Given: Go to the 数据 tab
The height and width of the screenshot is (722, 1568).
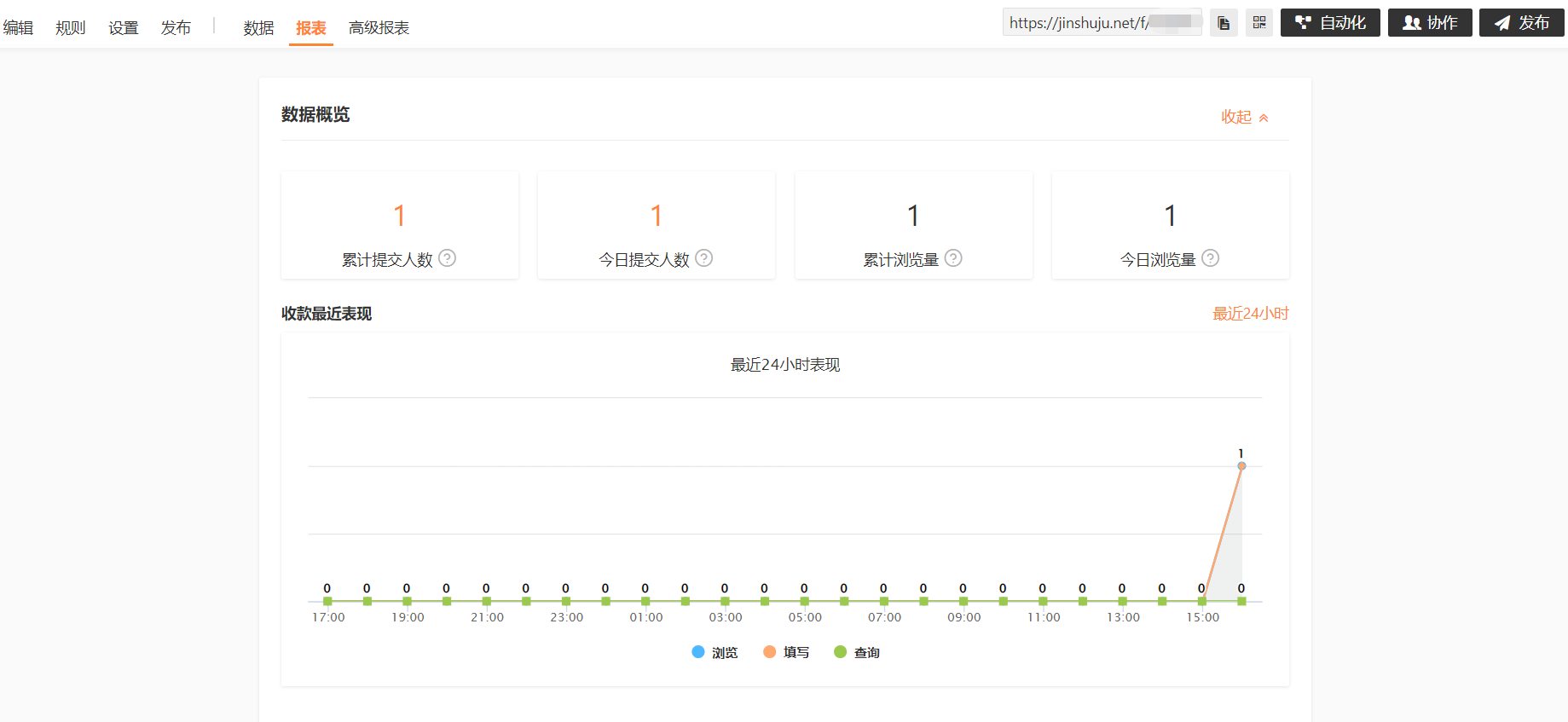Looking at the screenshot, I should pos(258,28).
